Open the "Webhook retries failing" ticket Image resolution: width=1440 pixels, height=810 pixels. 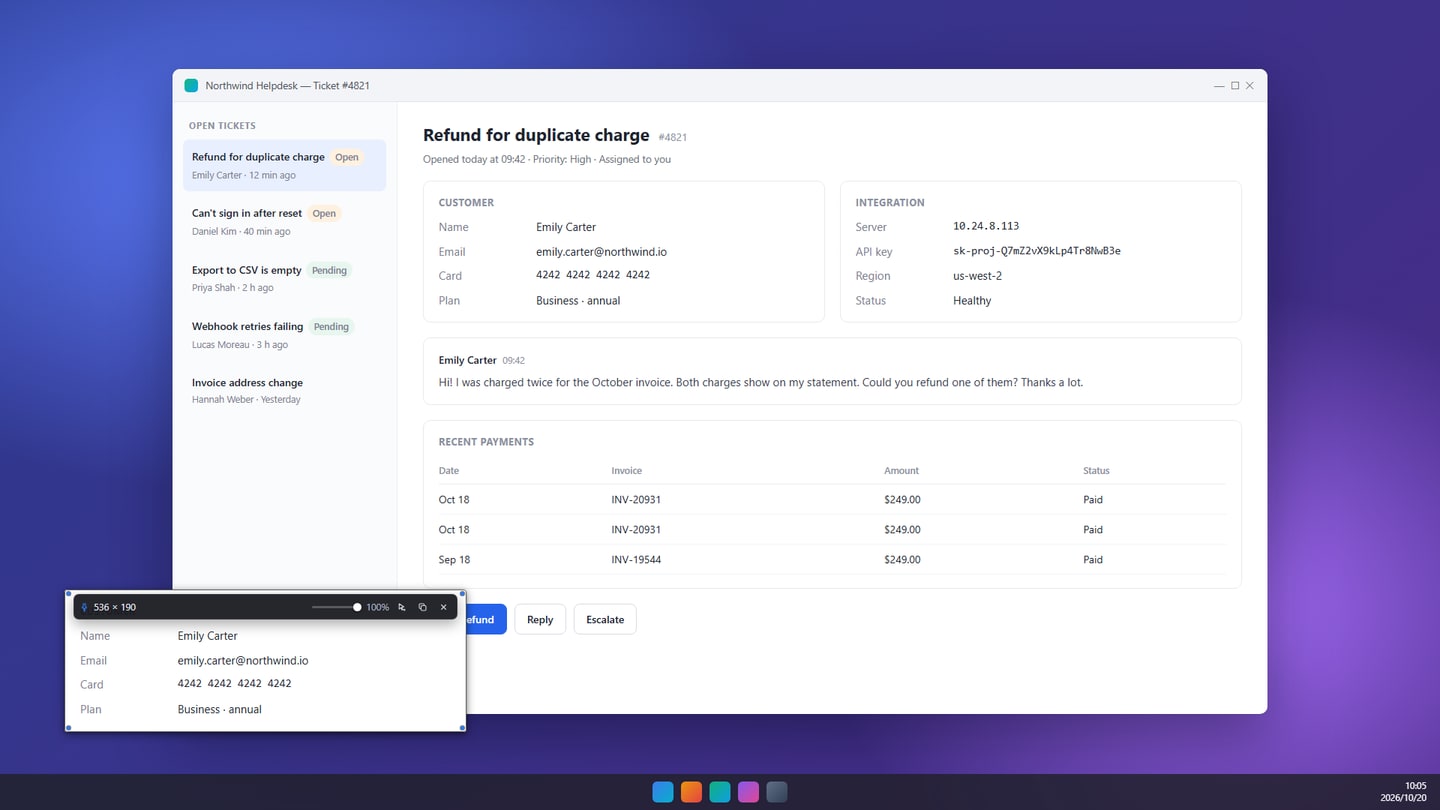(284, 335)
